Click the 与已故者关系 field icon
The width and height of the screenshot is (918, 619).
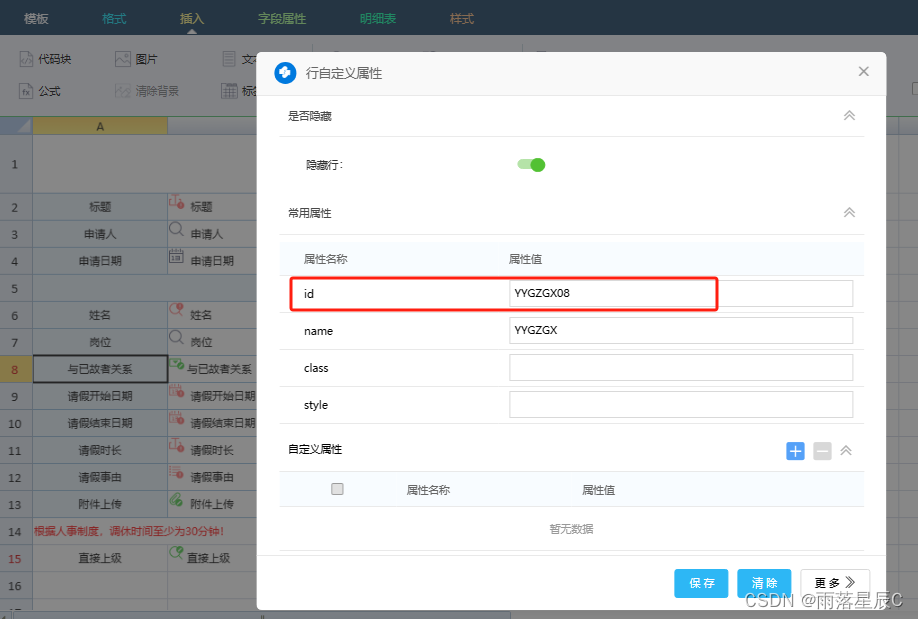176,364
